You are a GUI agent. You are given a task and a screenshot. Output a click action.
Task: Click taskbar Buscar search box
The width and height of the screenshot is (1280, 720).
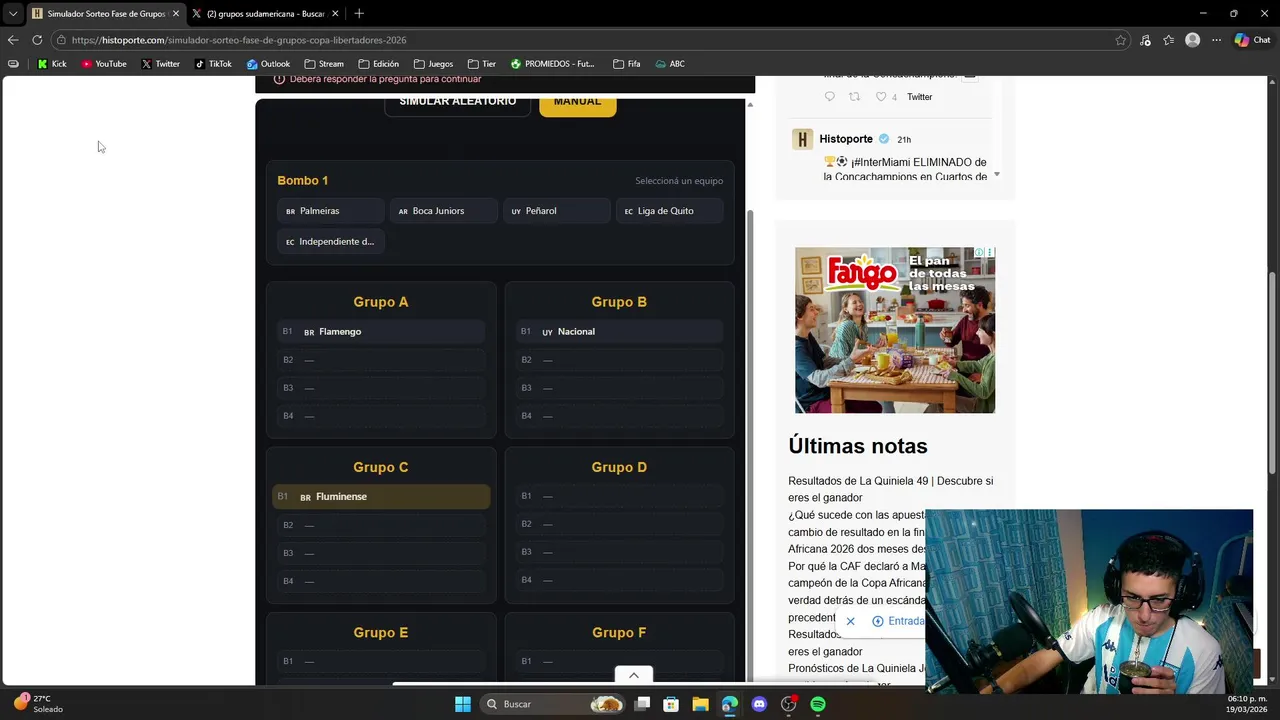[552, 704]
